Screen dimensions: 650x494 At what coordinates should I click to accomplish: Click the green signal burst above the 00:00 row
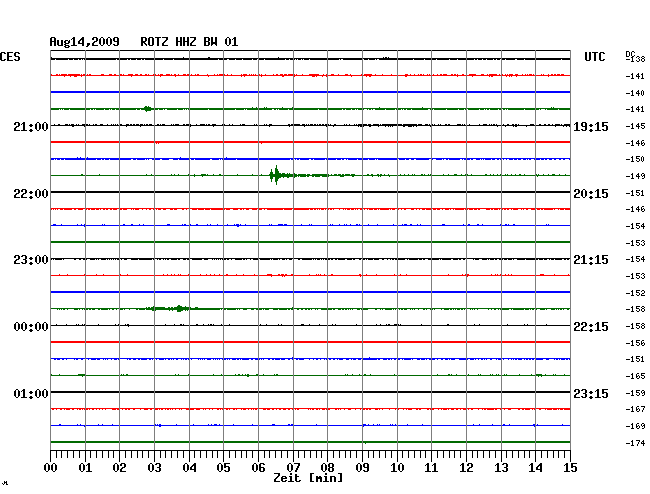171,308
